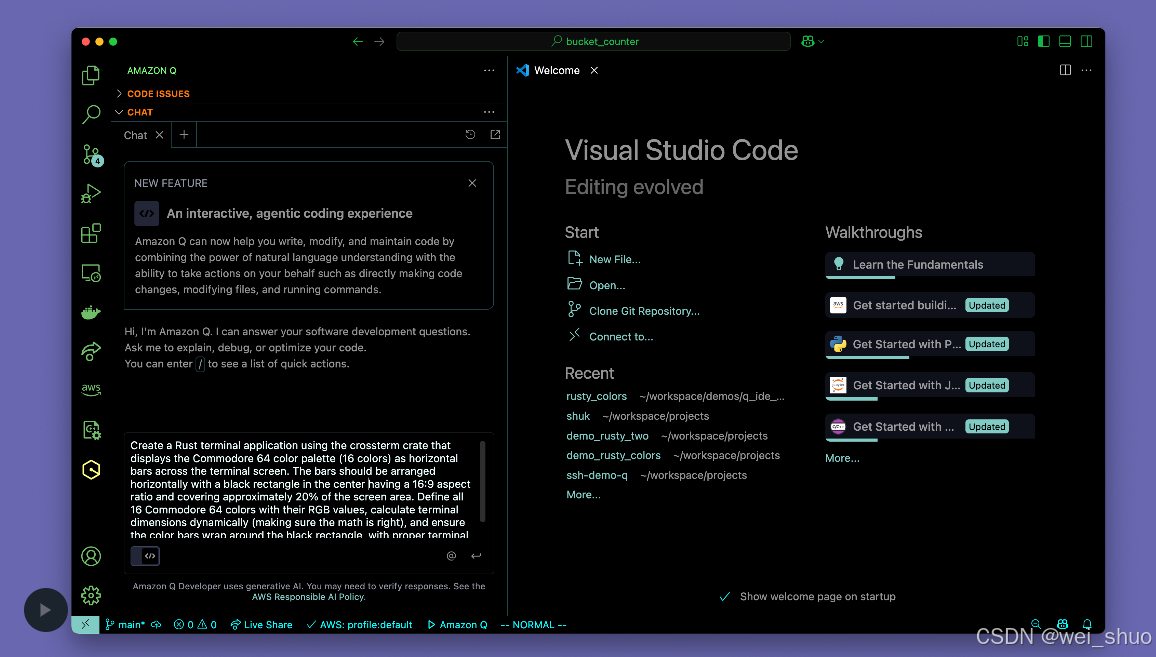The image size is (1156, 657).
Task: Send the prompt with the return arrow
Action: click(476, 556)
